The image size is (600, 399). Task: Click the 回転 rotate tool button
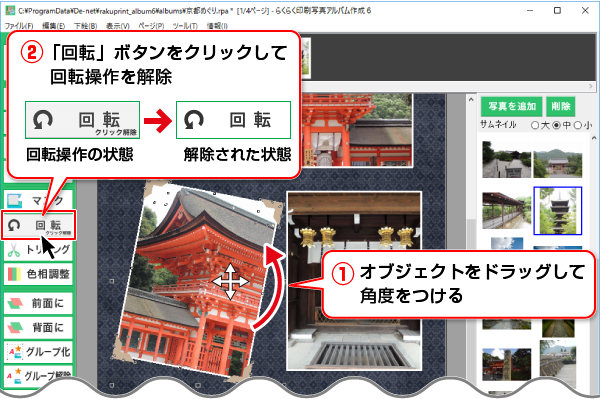coord(38,225)
